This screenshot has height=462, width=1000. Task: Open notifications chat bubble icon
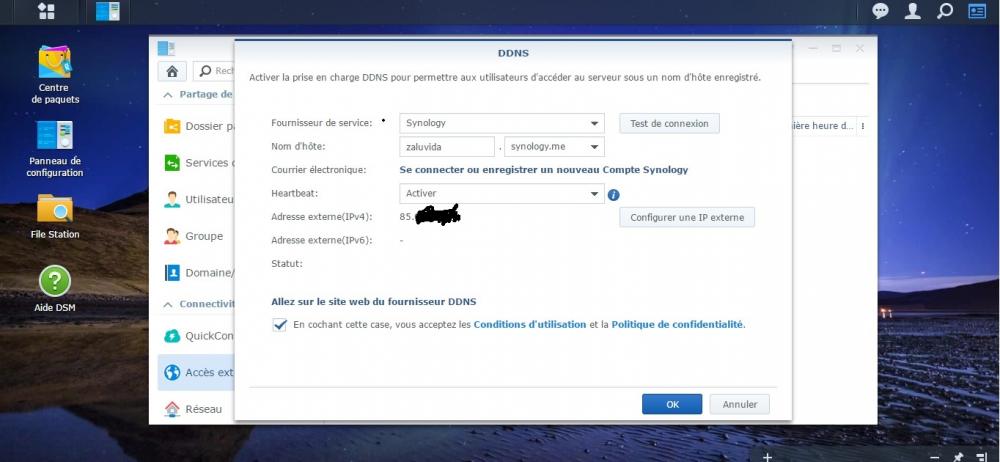click(881, 11)
